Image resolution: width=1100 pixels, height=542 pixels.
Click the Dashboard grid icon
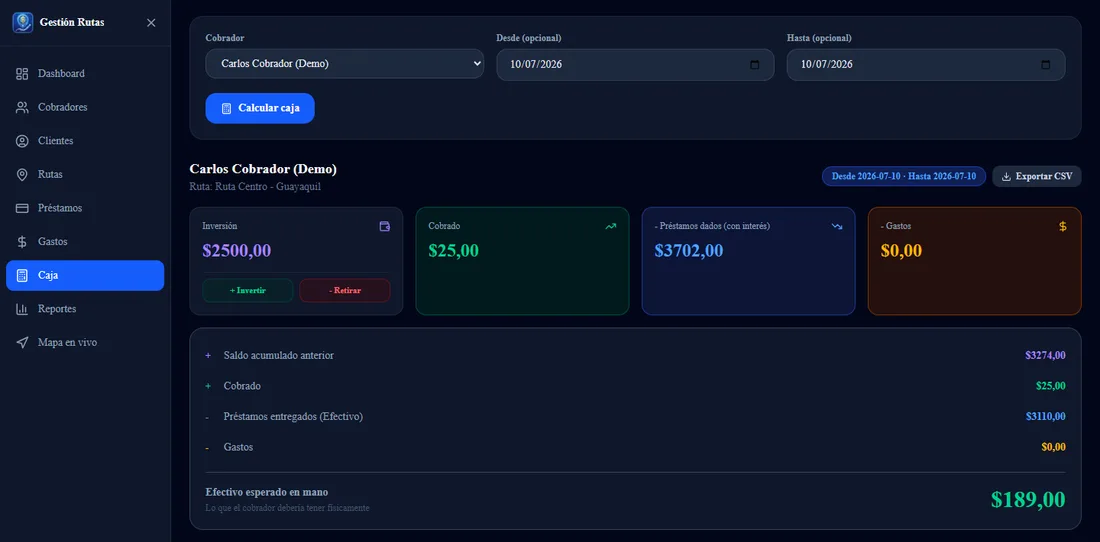(x=22, y=74)
